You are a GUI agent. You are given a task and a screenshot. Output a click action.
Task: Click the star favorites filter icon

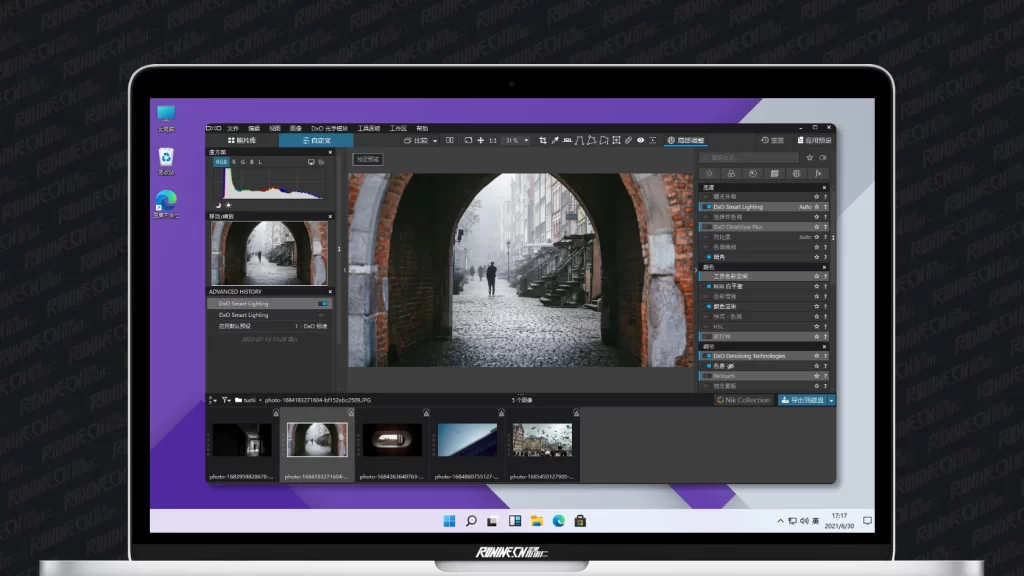tap(811, 157)
